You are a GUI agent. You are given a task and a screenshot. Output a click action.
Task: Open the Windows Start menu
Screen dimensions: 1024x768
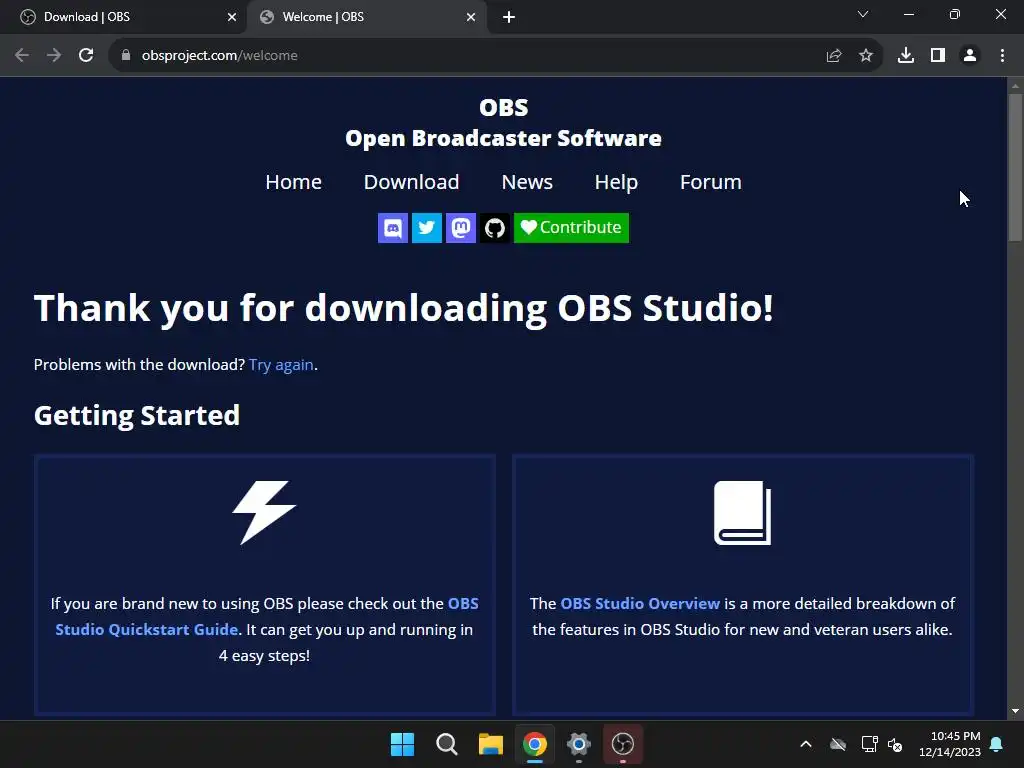(x=402, y=744)
